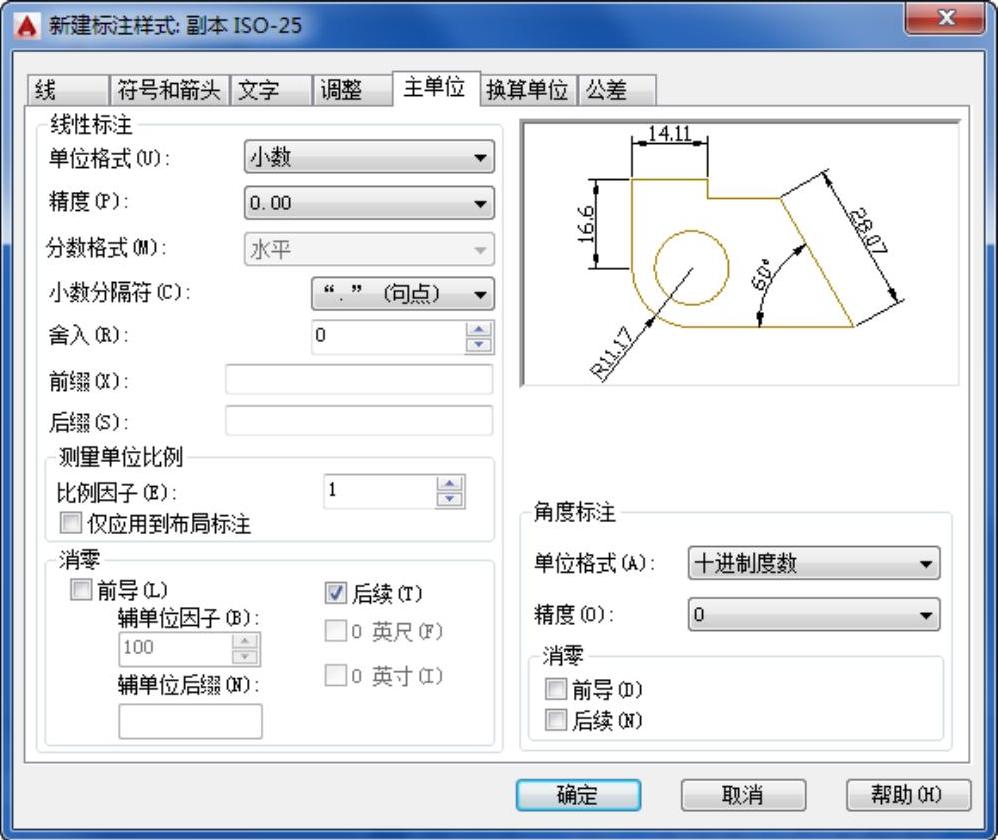The width and height of the screenshot is (998, 840).
Task: Click the dimension preview thumbnail
Action: (x=740, y=254)
